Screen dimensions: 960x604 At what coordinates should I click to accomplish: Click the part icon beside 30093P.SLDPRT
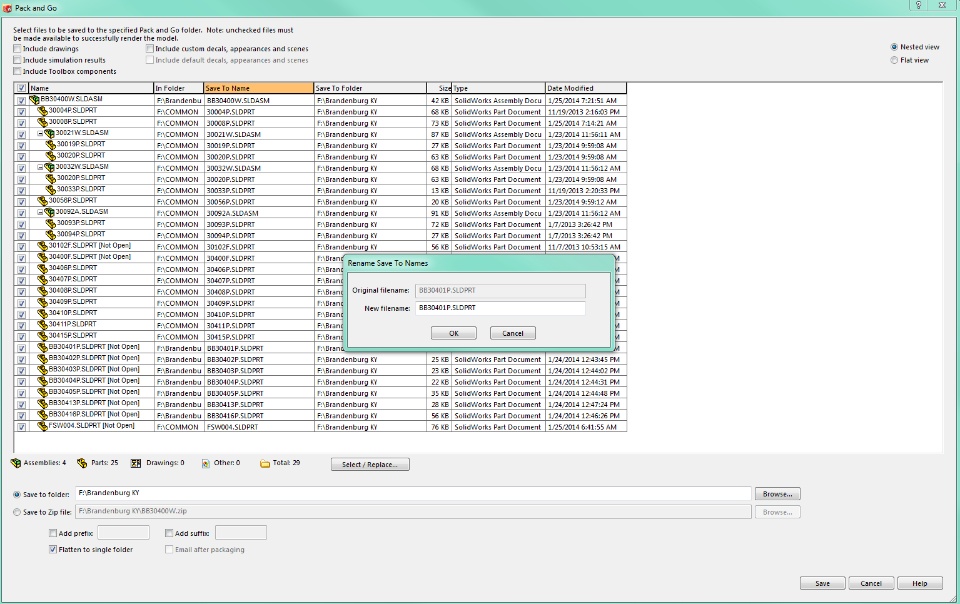pos(51,223)
